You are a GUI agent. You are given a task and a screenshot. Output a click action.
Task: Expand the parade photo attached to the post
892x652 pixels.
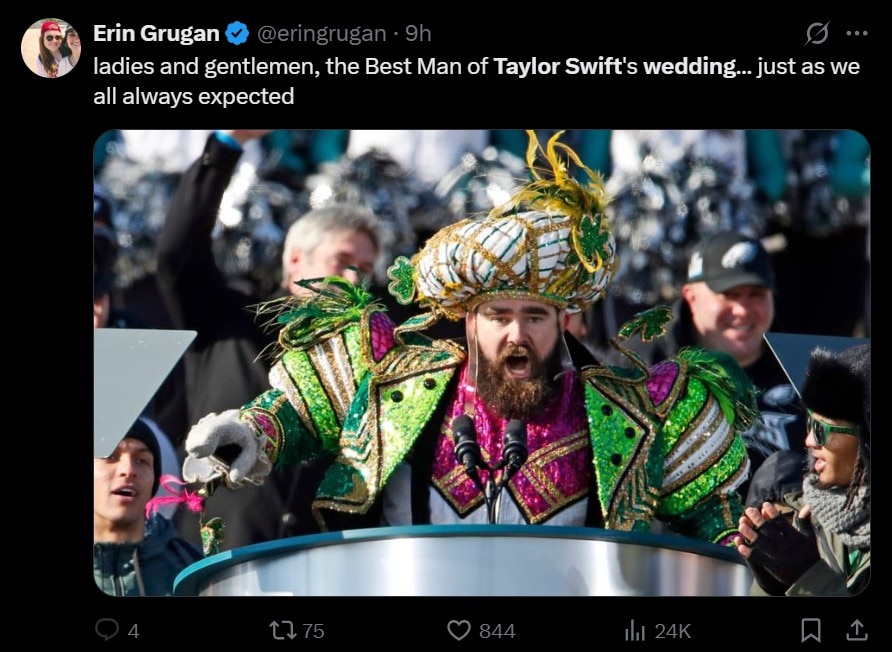click(481, 362)
